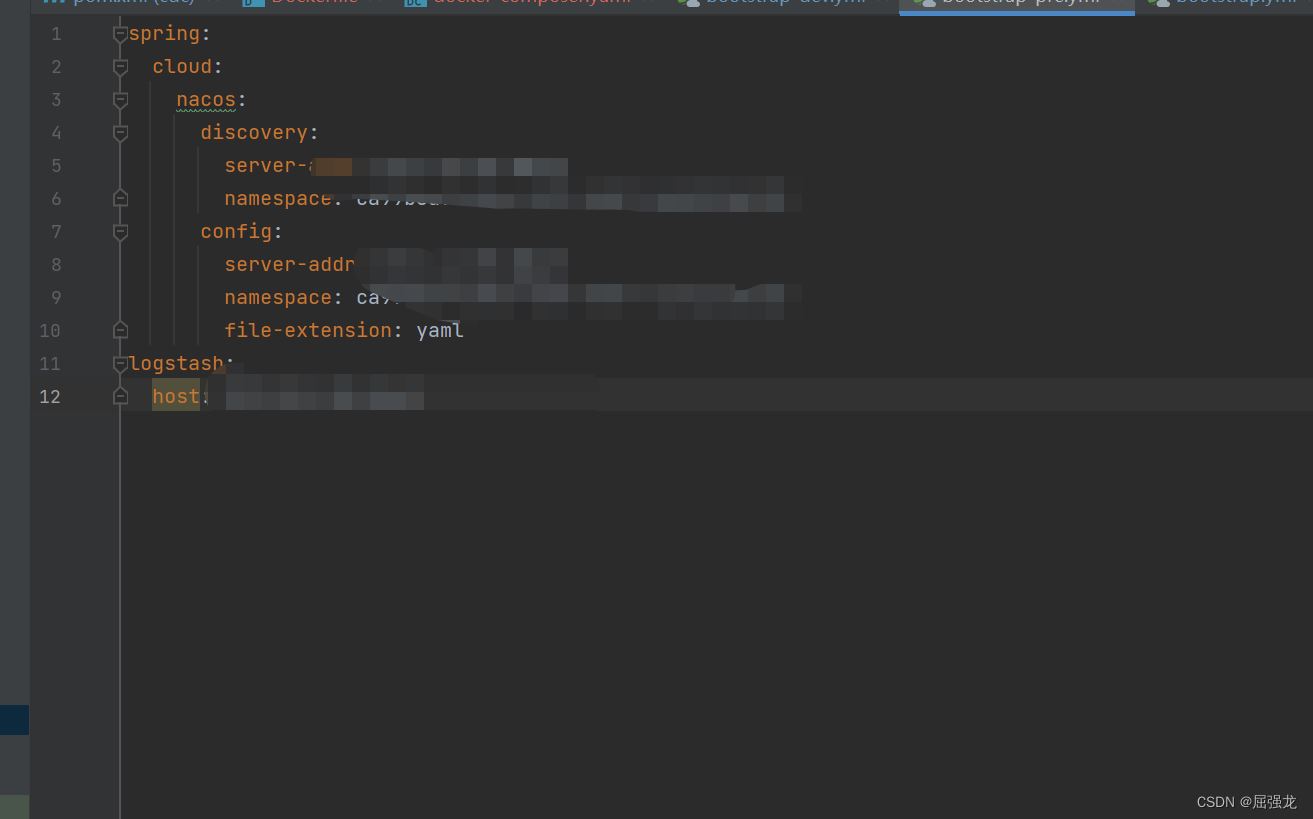This screenshot has height=819, width=1313.
Task: Click the file-extension key
Action: point(308,331)
